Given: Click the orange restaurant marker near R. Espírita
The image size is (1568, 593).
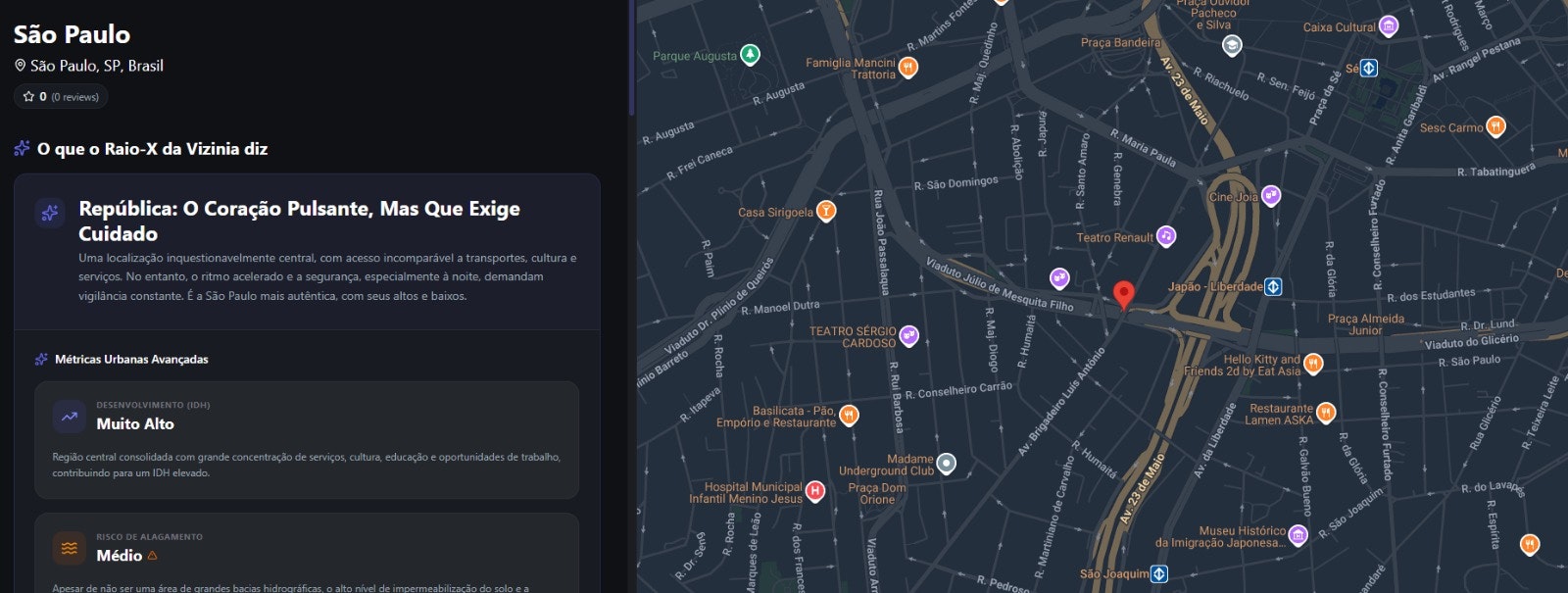Looking at the screenshot, I should (x=1529, y=543).
